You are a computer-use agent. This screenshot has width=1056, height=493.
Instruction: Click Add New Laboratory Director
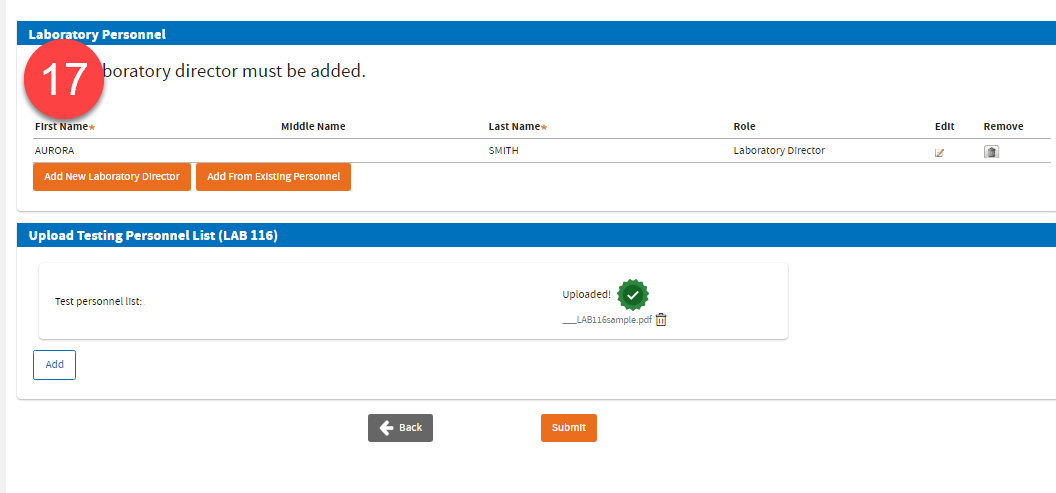click(112, 176)
